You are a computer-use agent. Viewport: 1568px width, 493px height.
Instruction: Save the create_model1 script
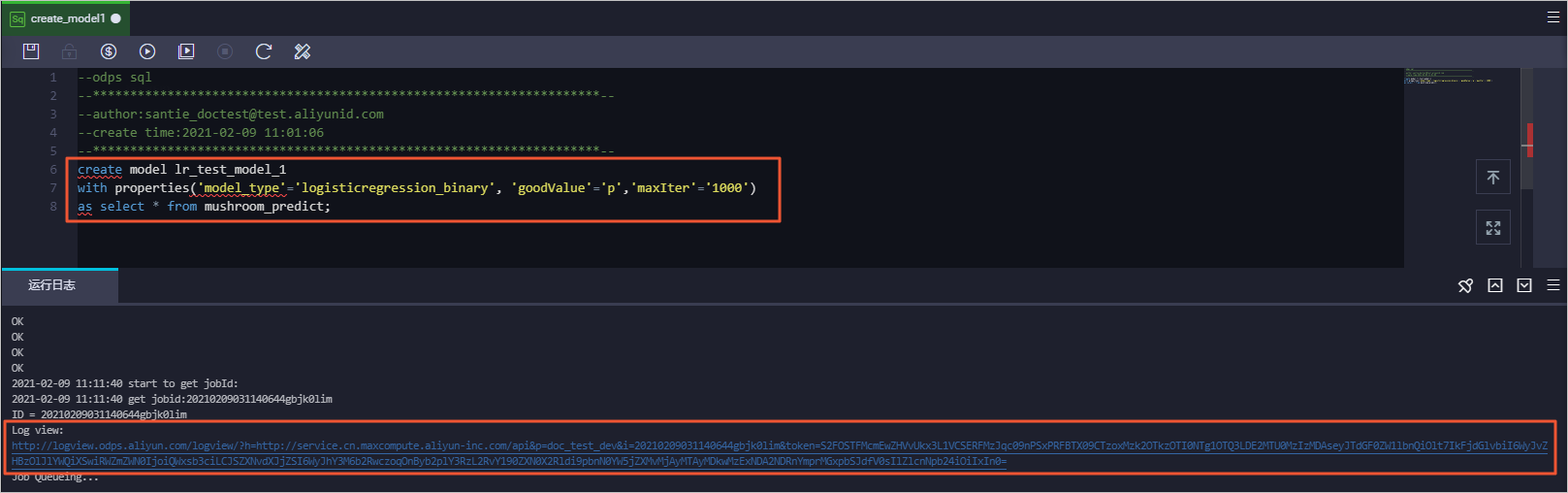(31, 51)
